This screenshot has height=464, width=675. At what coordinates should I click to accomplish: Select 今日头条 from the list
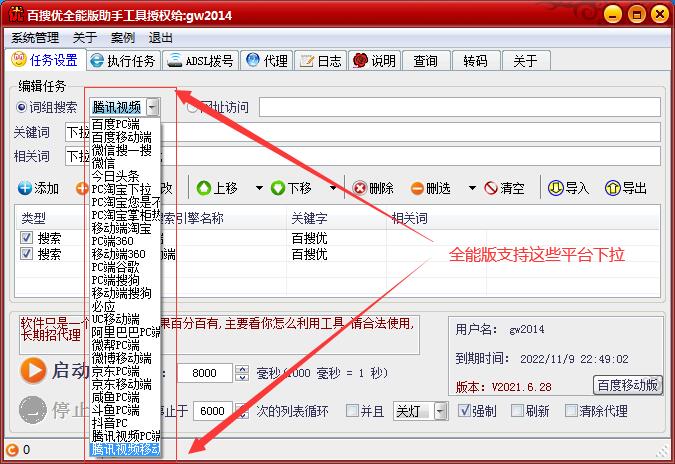(x=125, y=176)
